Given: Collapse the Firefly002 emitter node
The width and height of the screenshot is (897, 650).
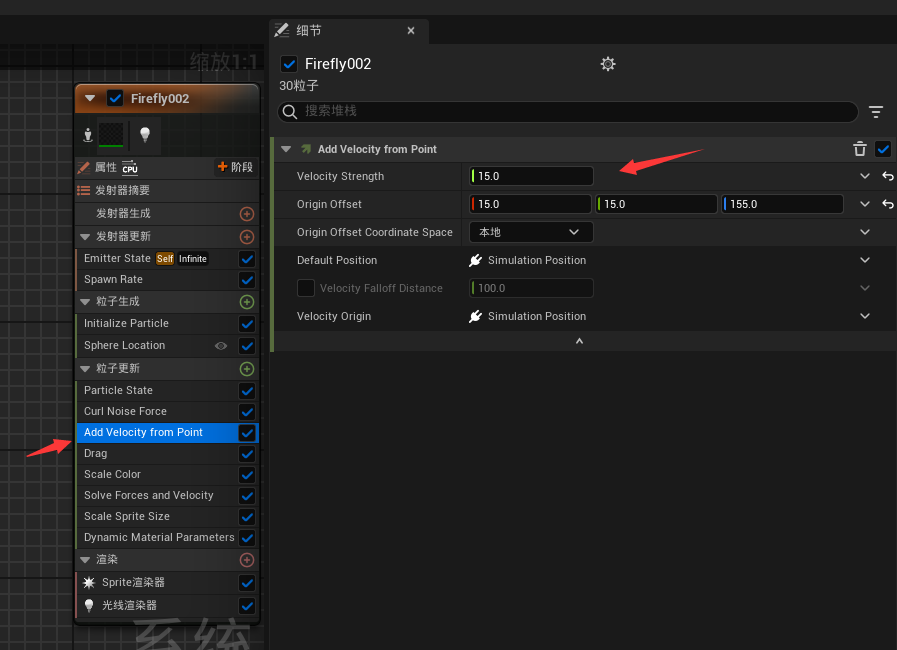Looking at the screenshot, I should [90, 98].
